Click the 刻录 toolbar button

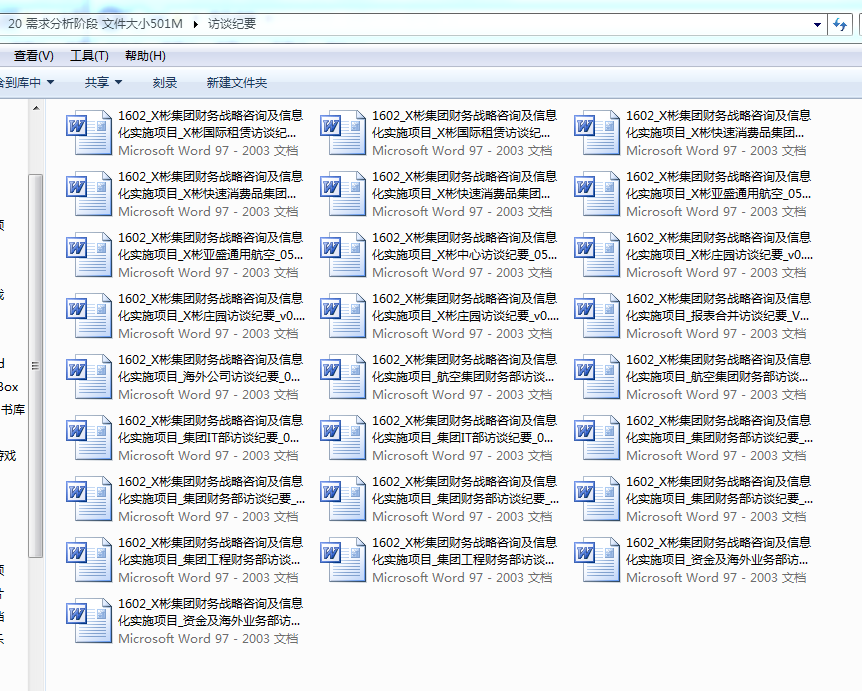coord(164,82)
